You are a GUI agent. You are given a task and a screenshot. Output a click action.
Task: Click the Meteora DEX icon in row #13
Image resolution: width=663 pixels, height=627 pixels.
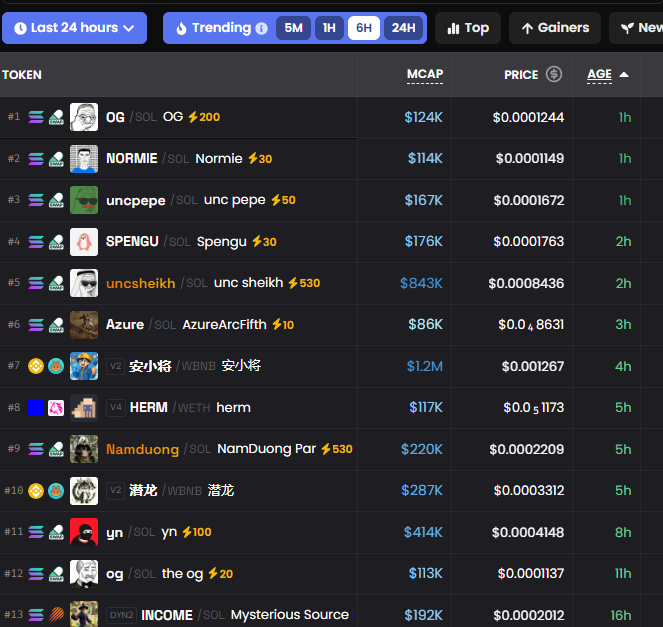coord(56,615)
